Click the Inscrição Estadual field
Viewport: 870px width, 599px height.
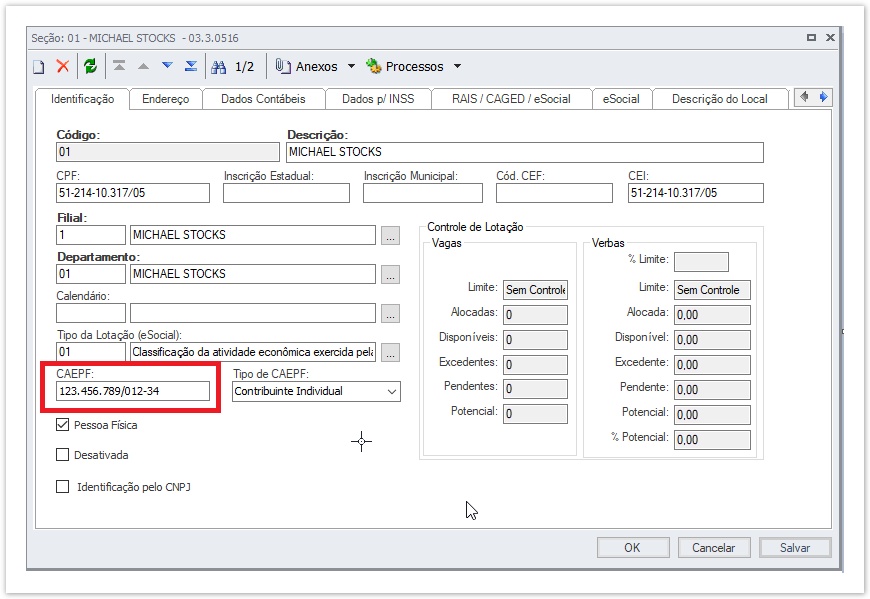tap(286, 192)
